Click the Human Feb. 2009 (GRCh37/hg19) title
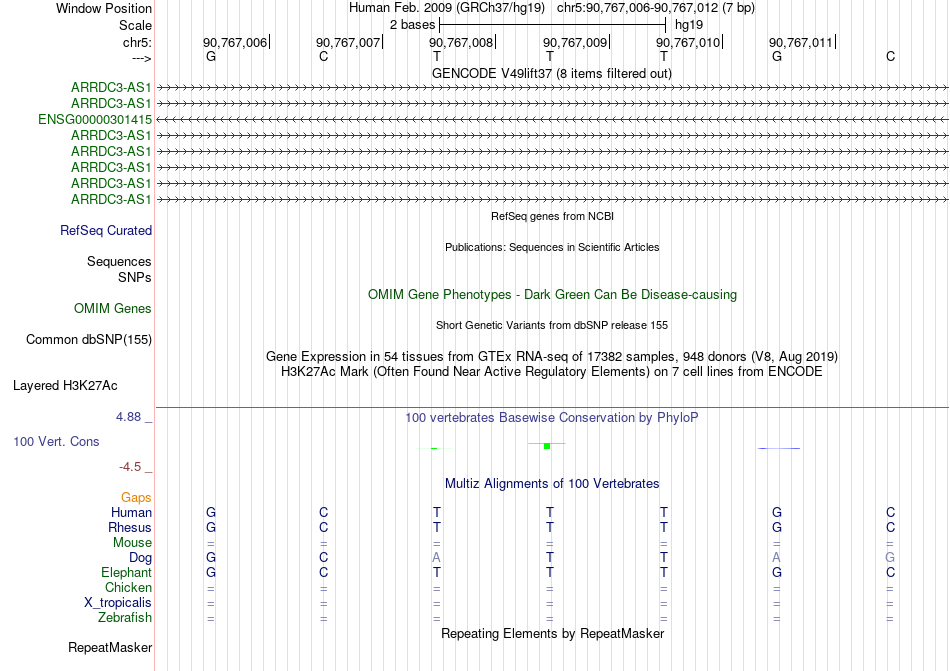The image size is (950, 671). 447,8
